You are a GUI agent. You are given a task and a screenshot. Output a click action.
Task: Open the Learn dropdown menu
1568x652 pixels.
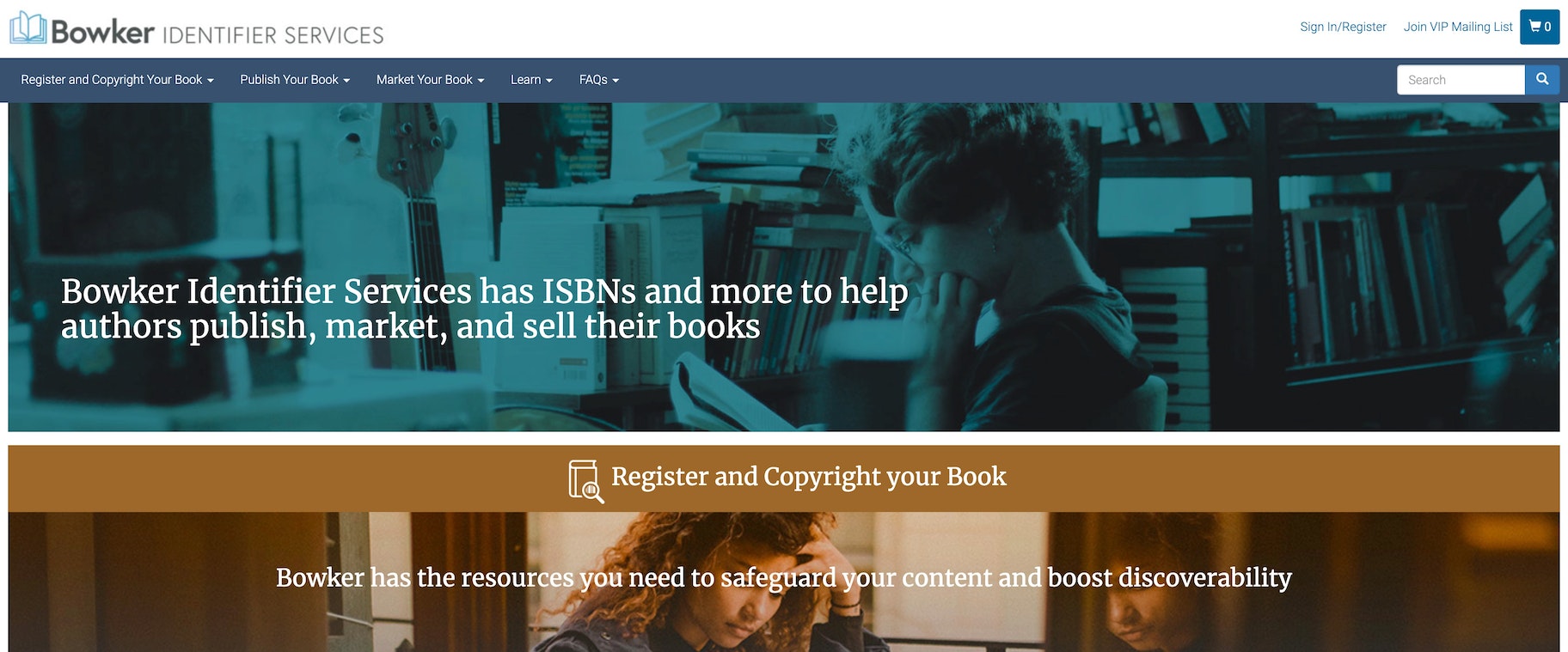pyautogui.click(x=531, y=80)
